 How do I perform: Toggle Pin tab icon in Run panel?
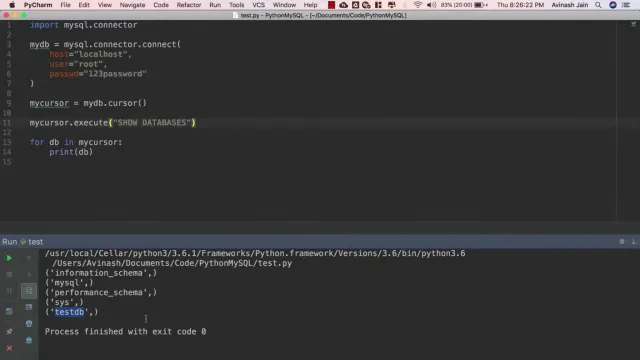(x=9, y=331)
